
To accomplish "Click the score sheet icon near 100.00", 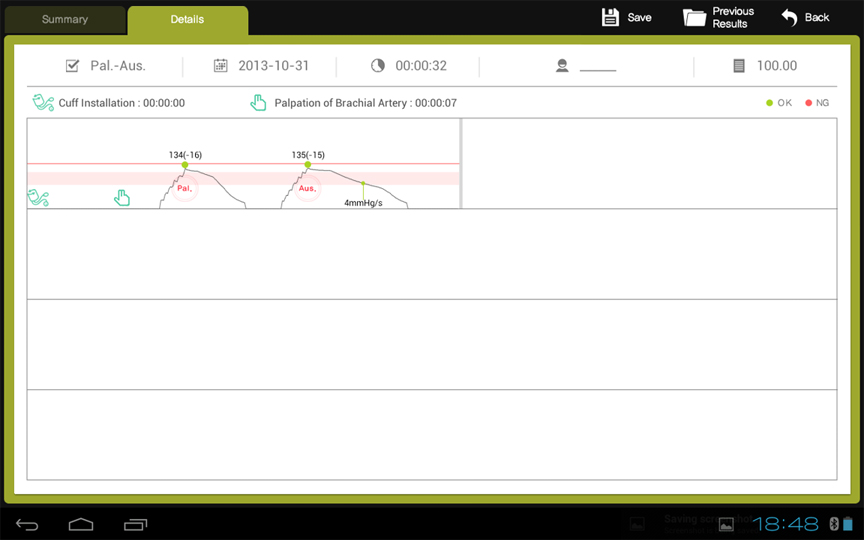I will point(739,66).
